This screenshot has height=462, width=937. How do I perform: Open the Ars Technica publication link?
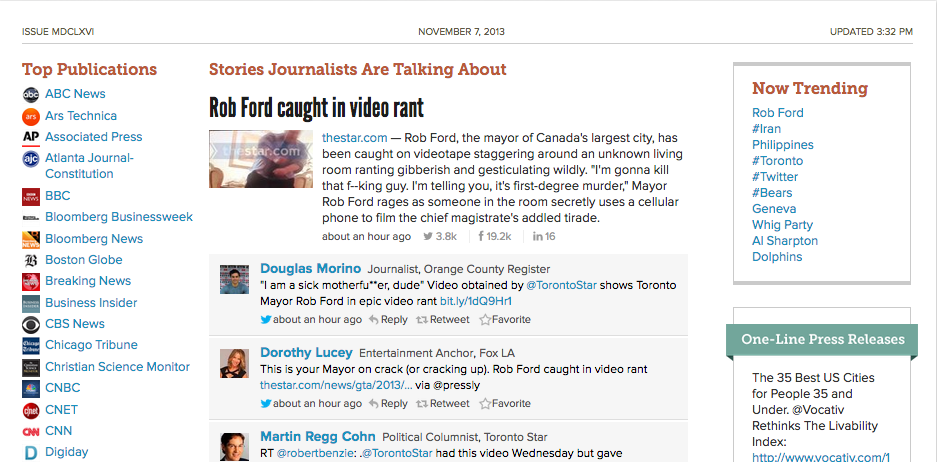tap(81, 116)
